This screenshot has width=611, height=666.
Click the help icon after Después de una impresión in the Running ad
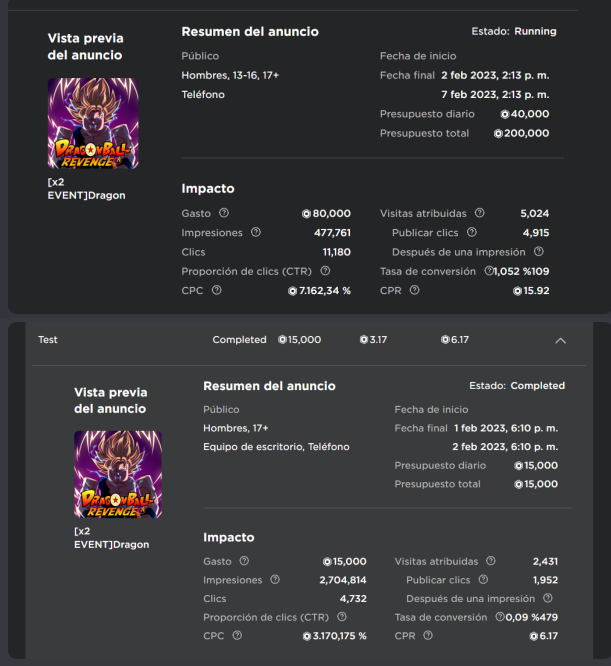(539, 251)
